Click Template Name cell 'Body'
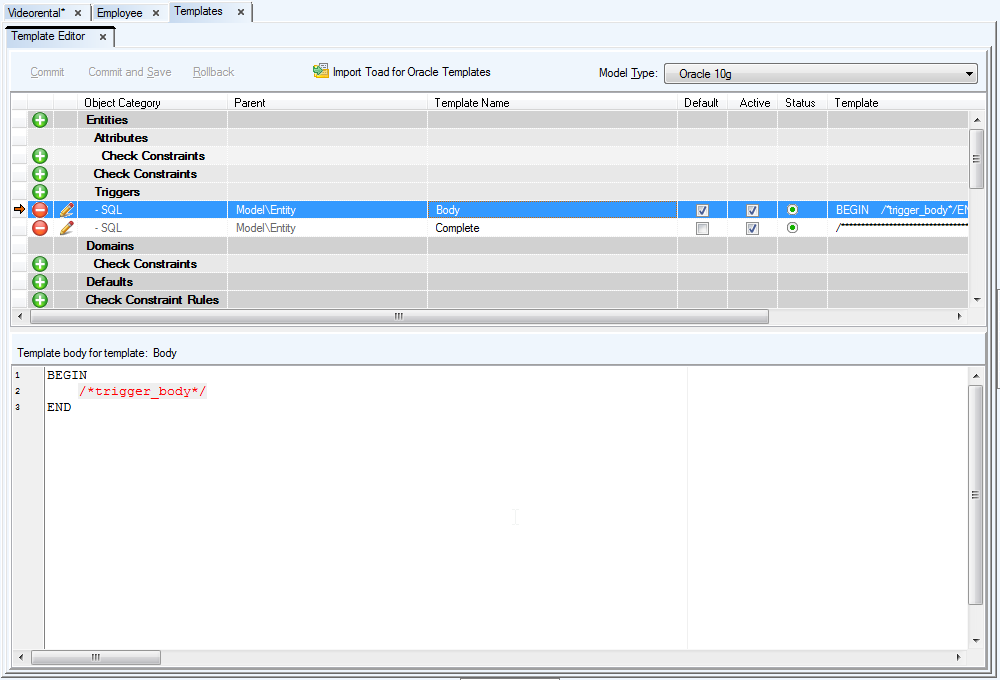 coord(552,209)
